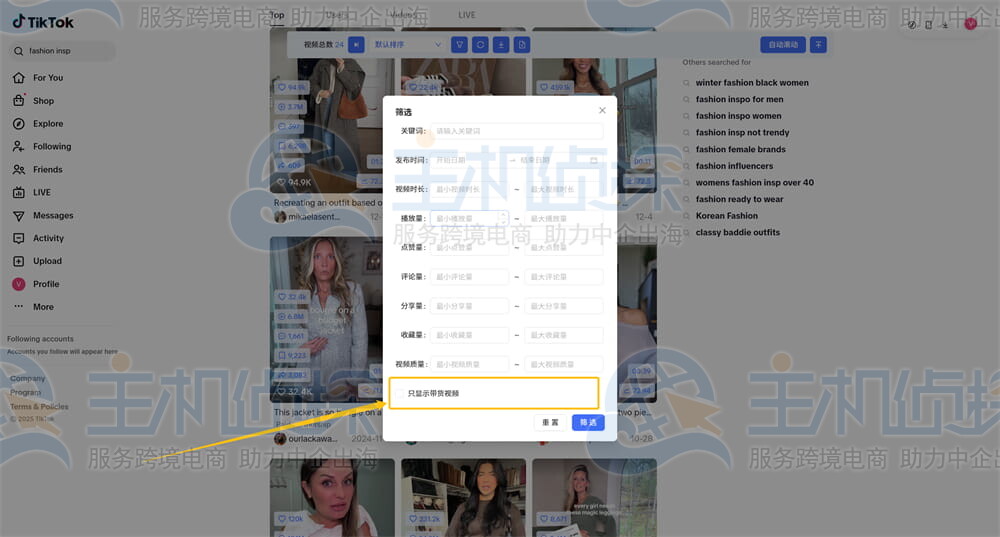Click the download icon in extension toolbar

coord(501,45)
